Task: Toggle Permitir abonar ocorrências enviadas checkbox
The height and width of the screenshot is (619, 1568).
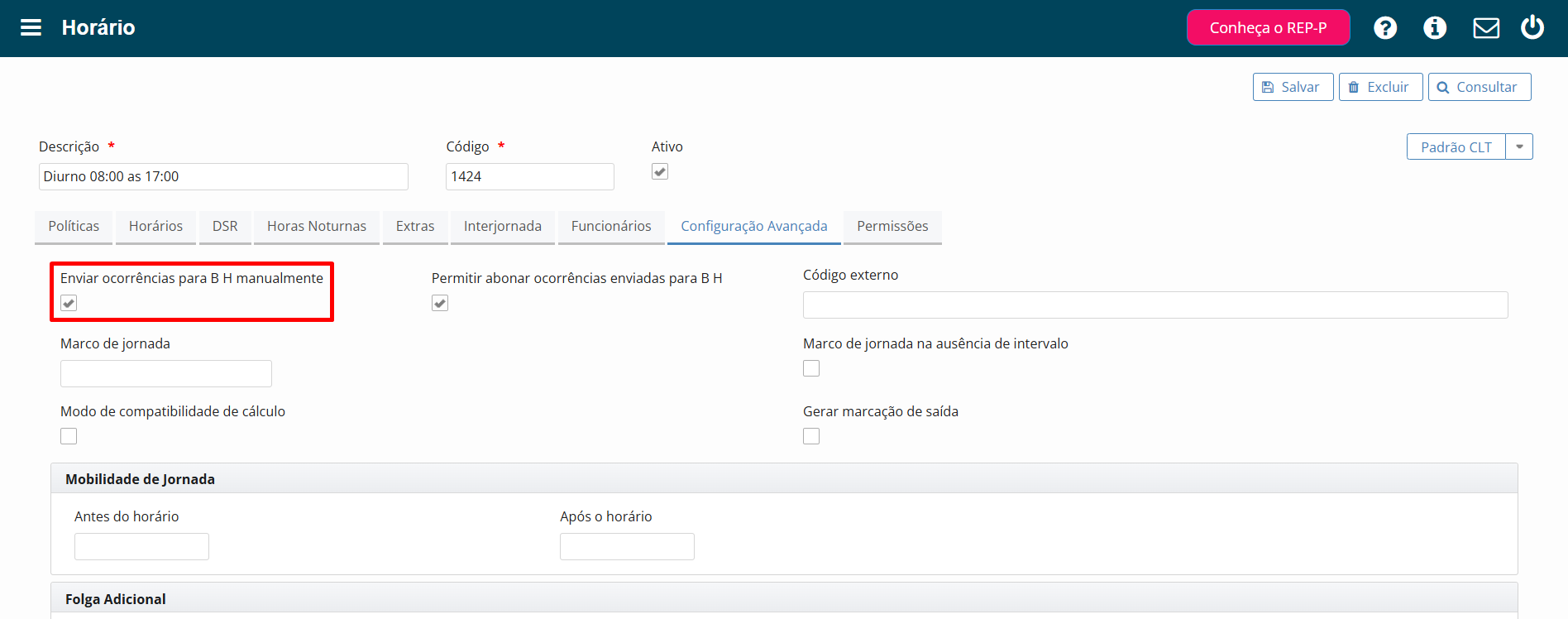Action: [x=440, y=303]
